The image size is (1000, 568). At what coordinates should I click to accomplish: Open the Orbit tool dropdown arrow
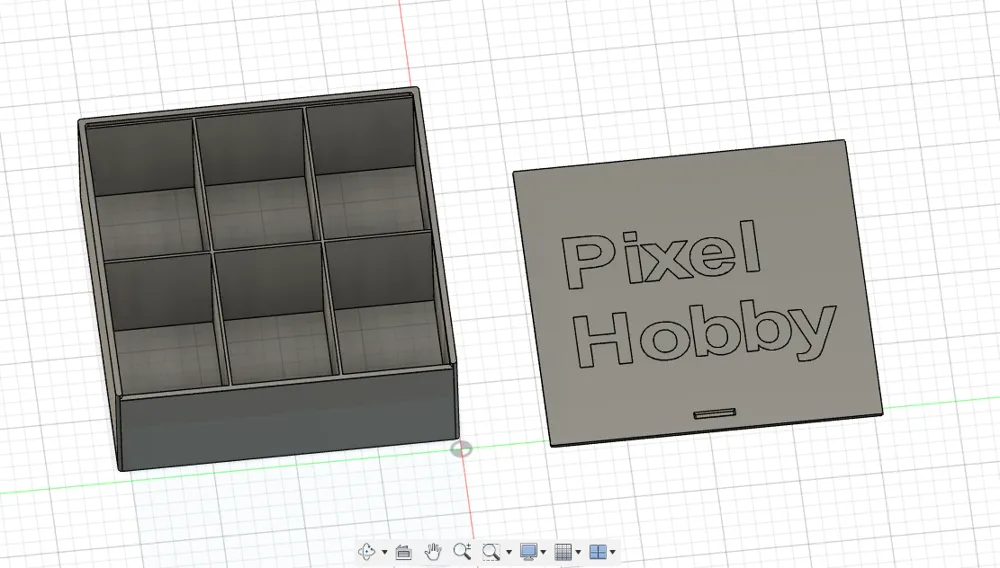click(384, 552)
